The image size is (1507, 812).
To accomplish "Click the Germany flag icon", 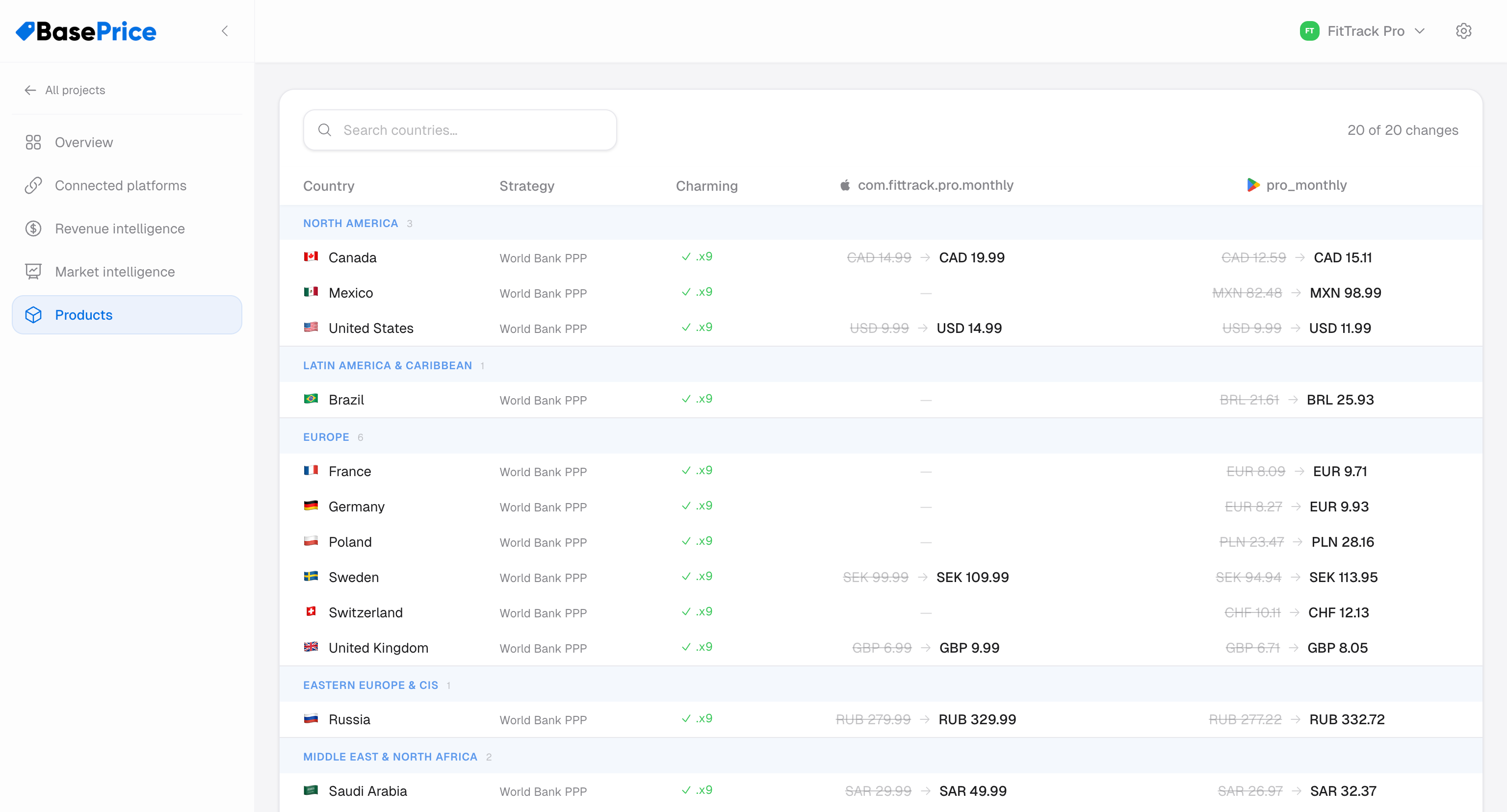I will (x=311, y=506).
